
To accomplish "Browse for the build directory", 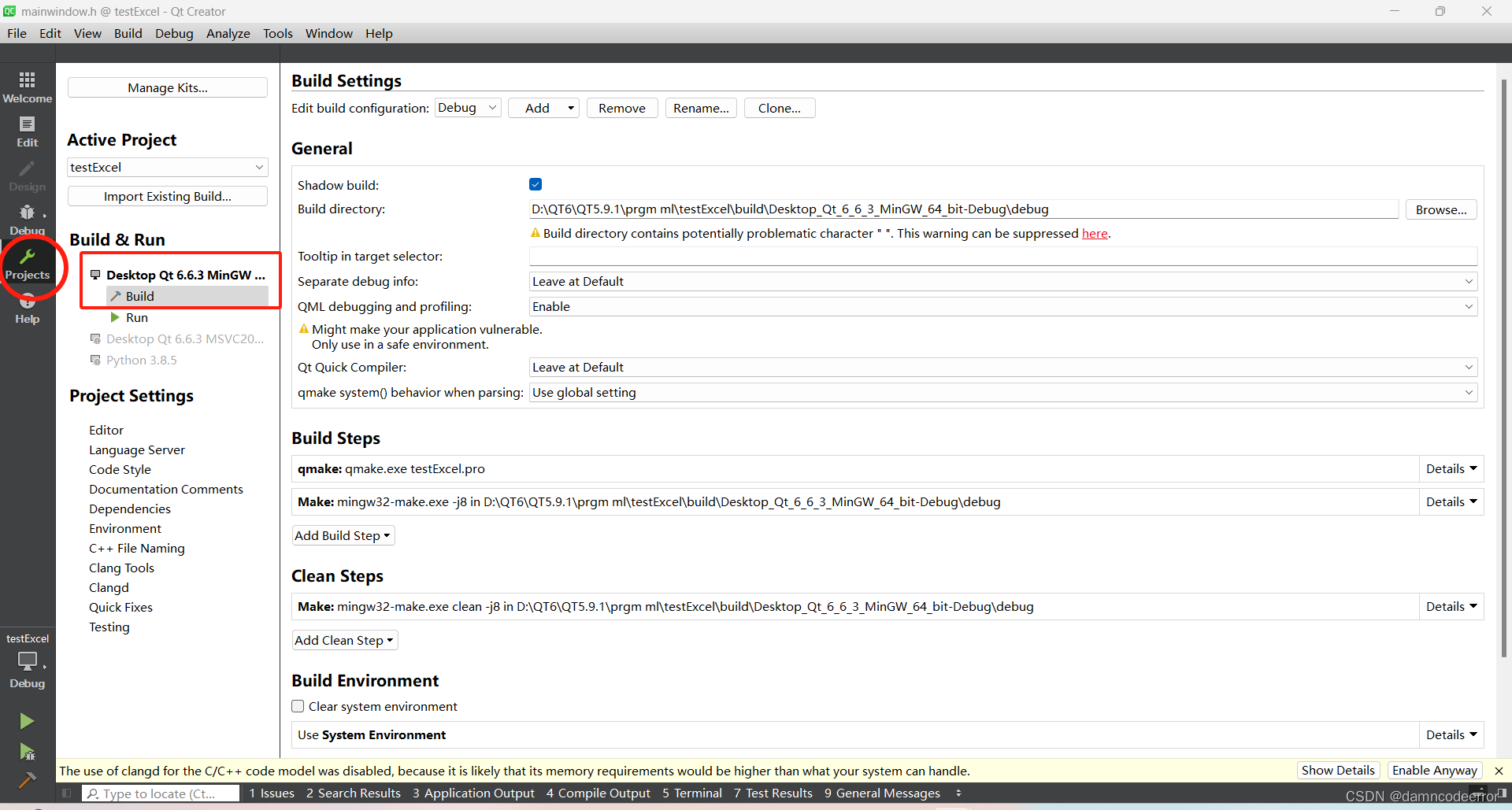I will pyautogui.click(x=1441, y=209).
